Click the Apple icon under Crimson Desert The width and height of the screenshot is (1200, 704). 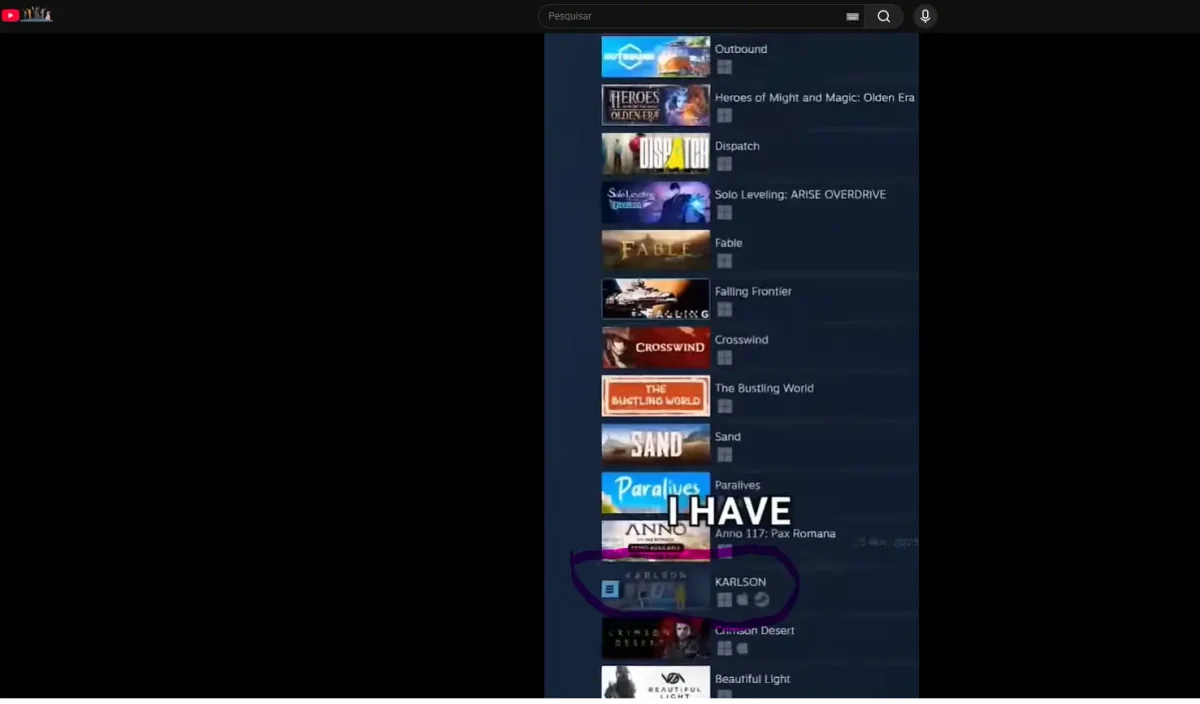point(741,648)
